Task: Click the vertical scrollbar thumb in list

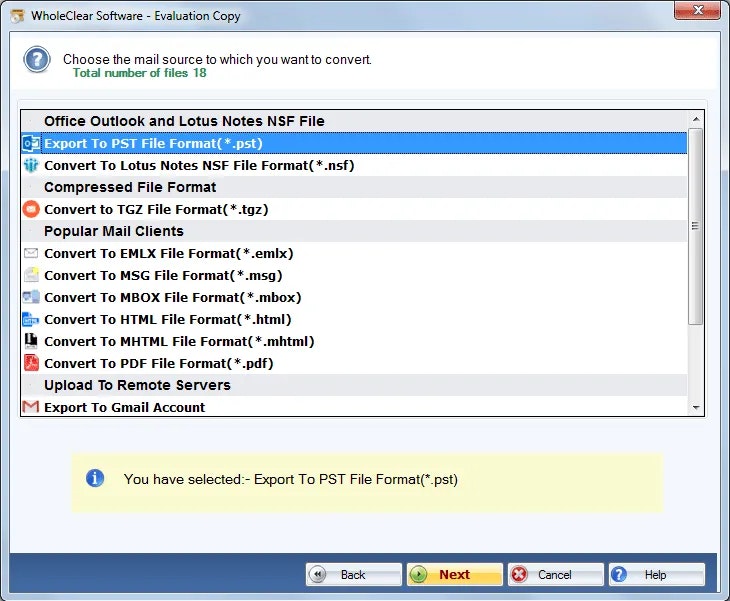Action: 696,226
